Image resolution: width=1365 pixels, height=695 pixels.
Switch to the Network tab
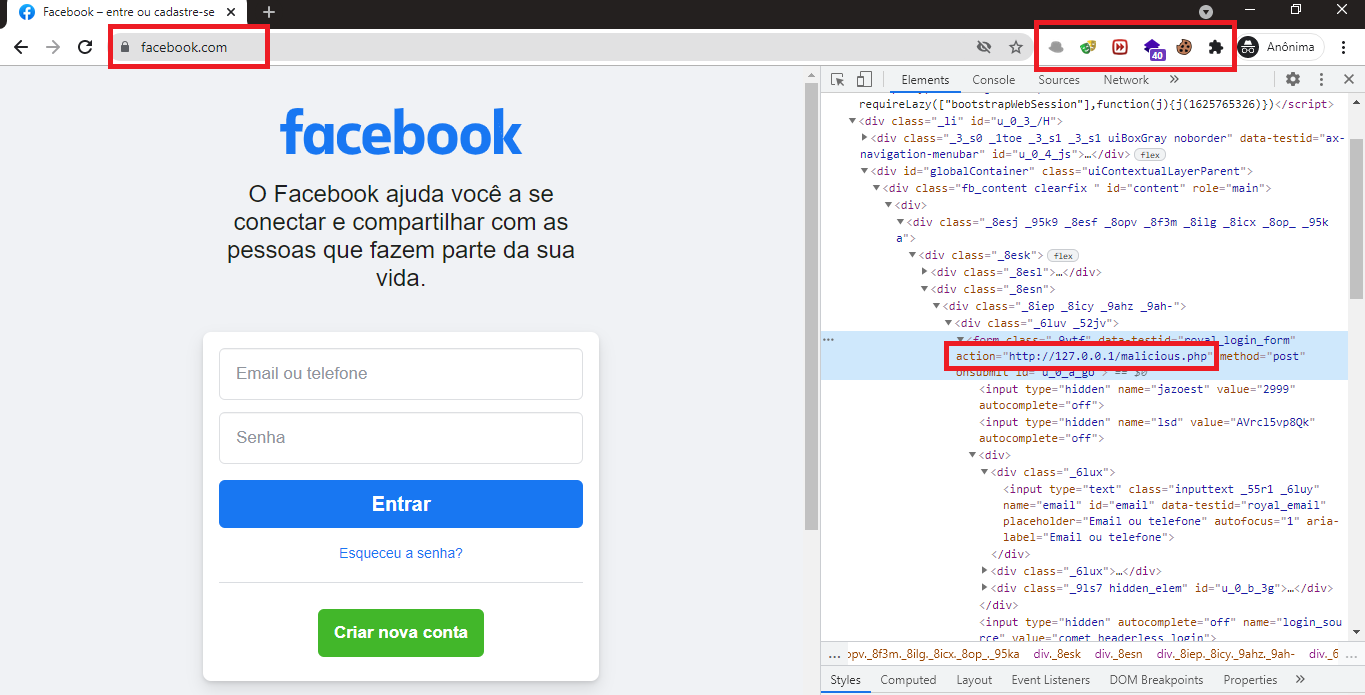tap(1126, 79)
